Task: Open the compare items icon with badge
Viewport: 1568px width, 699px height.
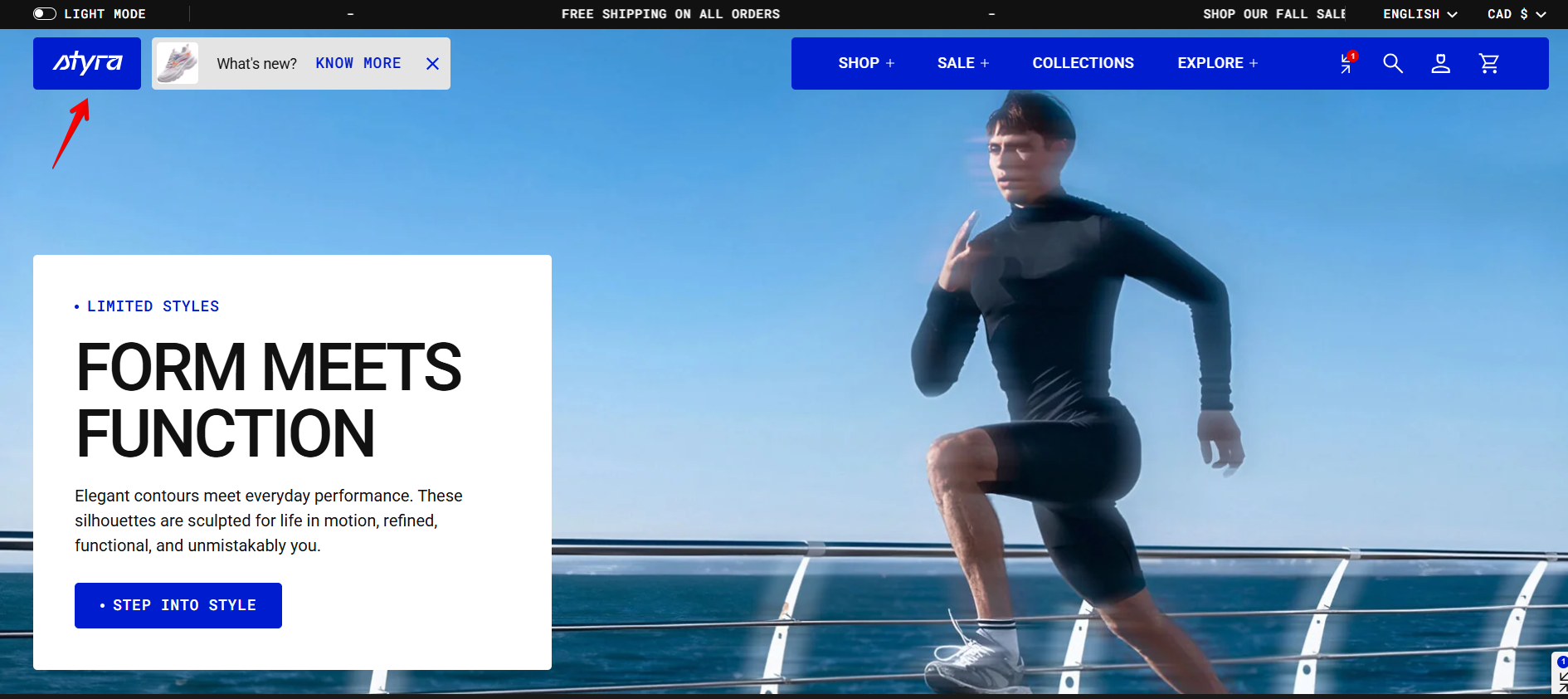Action: 1347,63
